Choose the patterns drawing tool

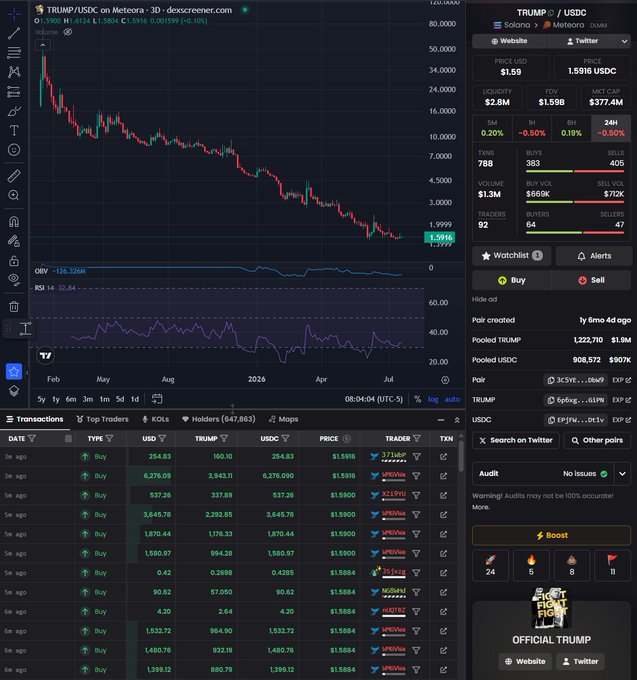coord(14,72)
